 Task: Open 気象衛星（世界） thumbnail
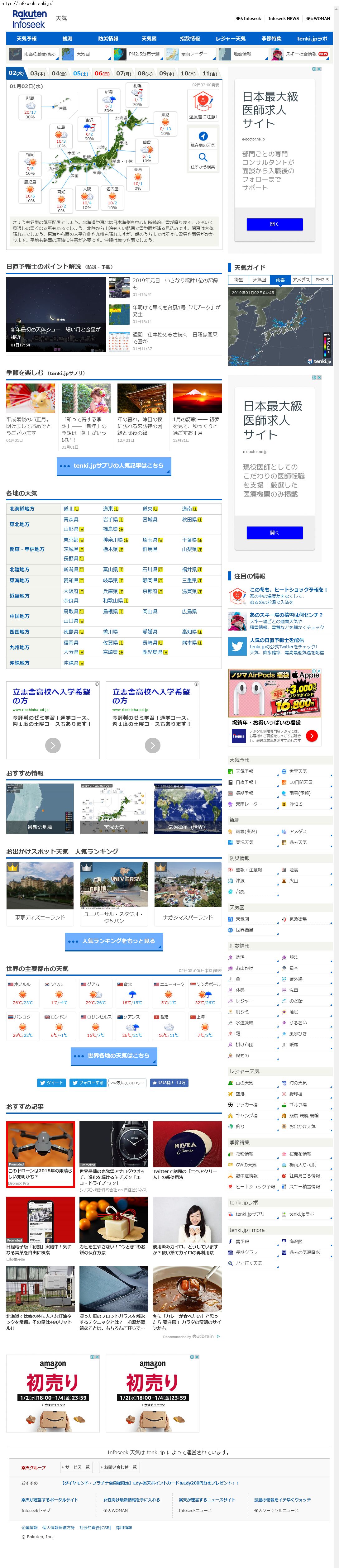pyautogui.click(x=188, y=808)
